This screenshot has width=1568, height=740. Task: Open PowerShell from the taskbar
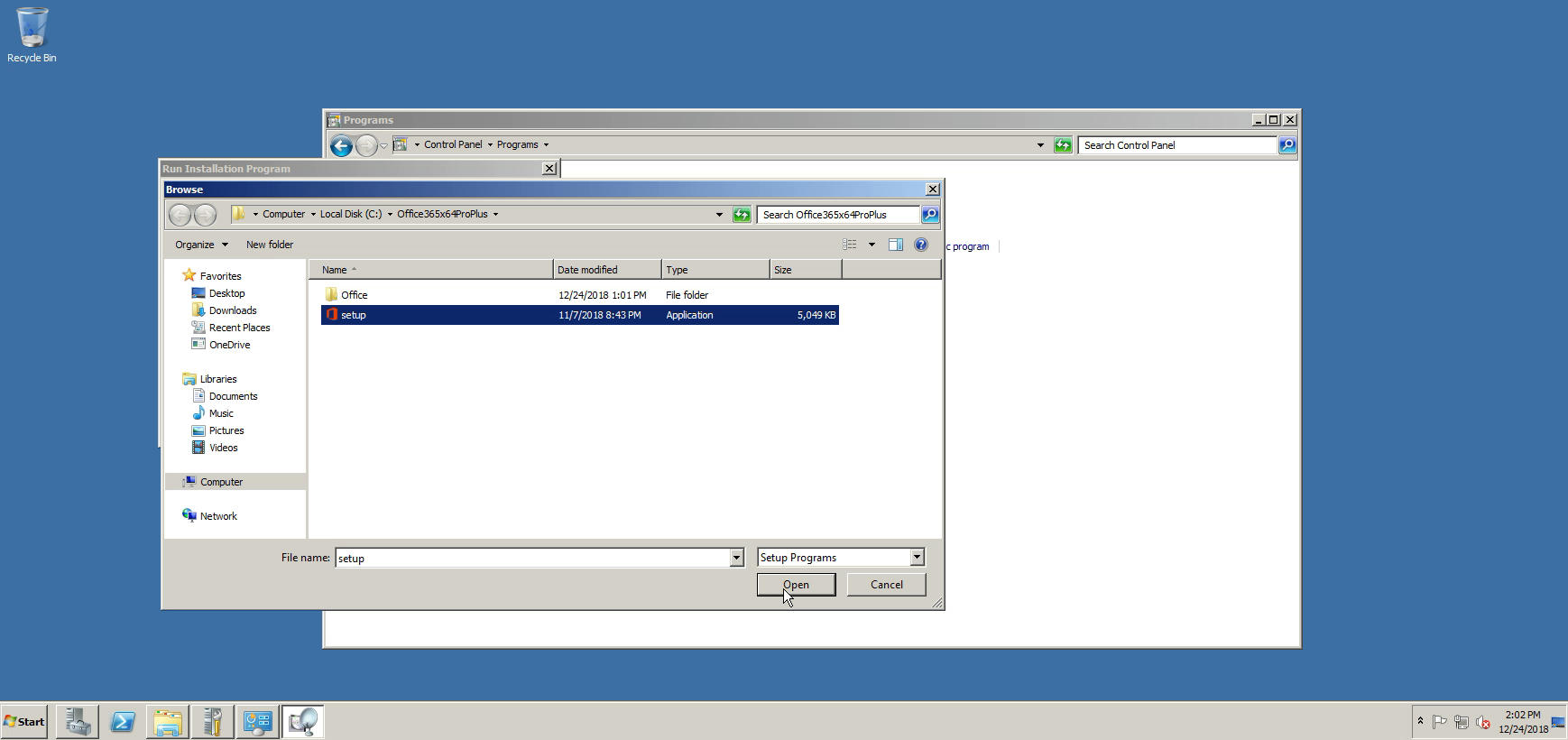123,722
